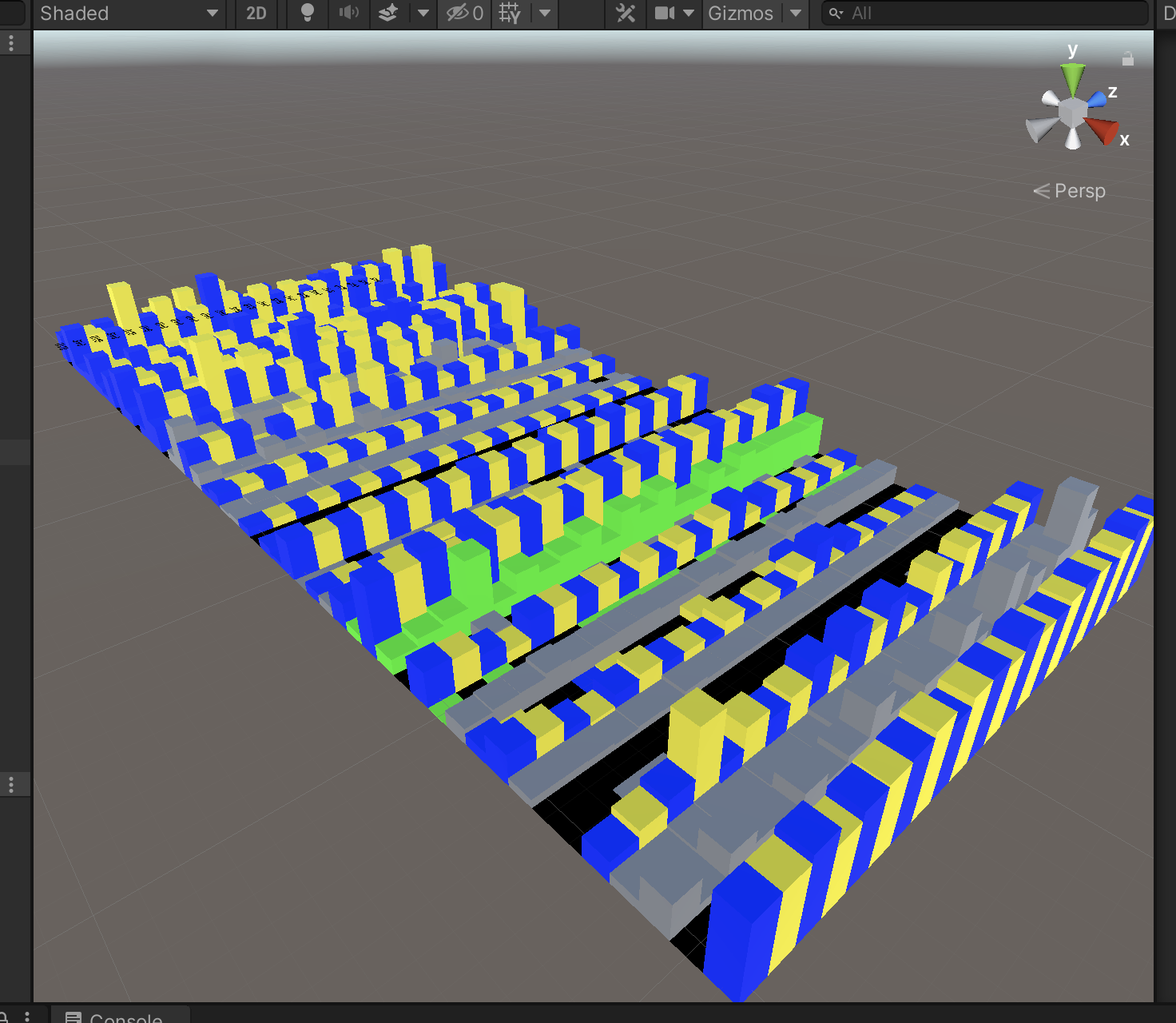Viewport: 1176px width, 1023px height.
Task: Open the Gizmos dropdown arrow
Action: (x=796, y=13)
